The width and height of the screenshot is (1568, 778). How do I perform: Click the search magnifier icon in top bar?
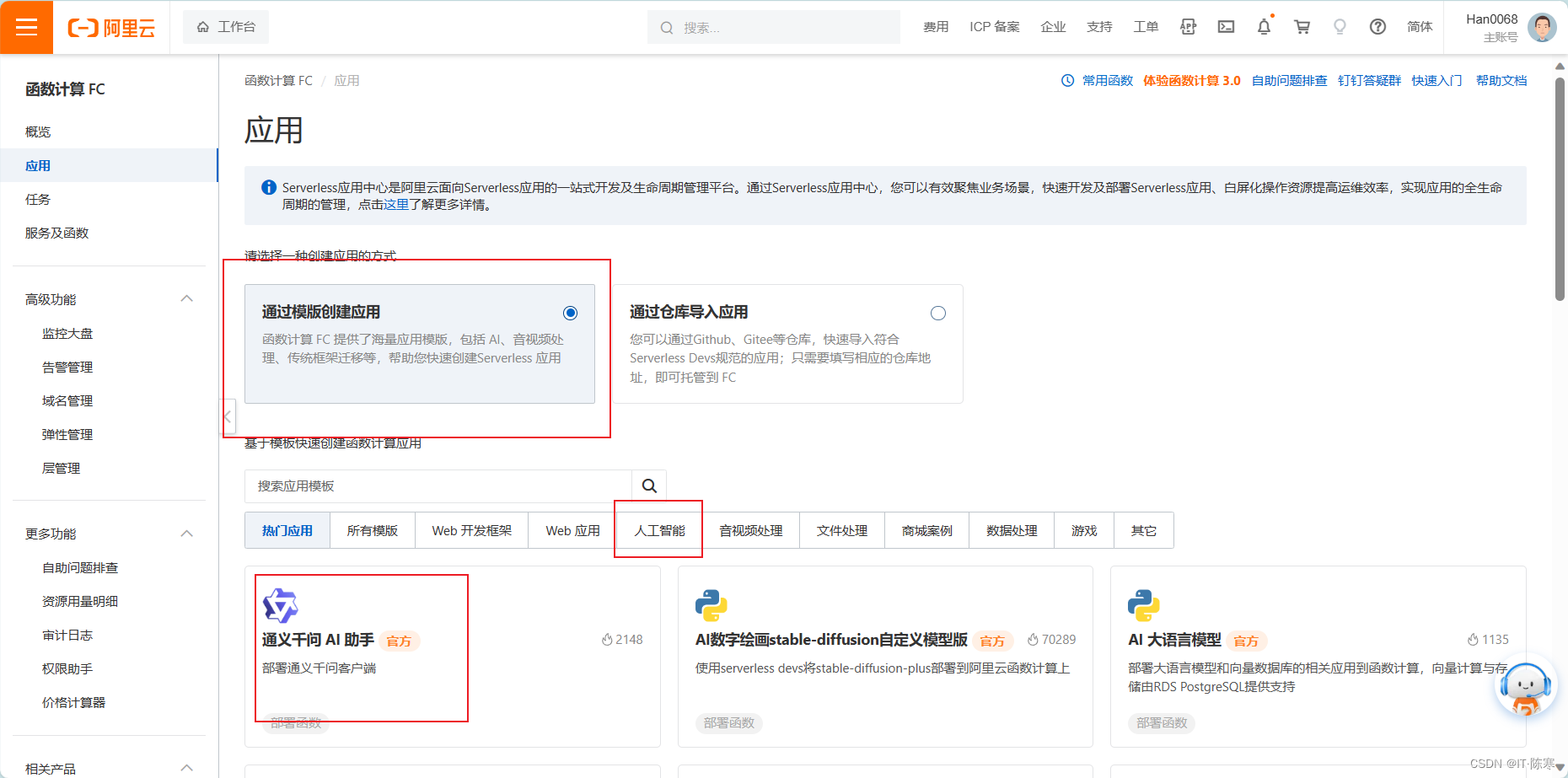667,28
